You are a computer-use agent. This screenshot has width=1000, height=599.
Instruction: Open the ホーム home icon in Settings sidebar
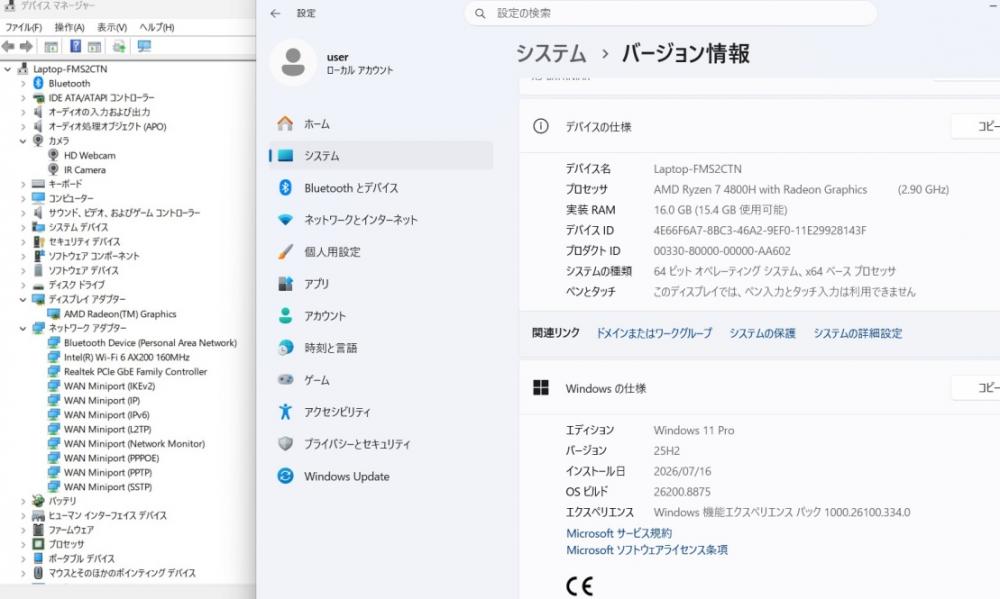[285, 123]
